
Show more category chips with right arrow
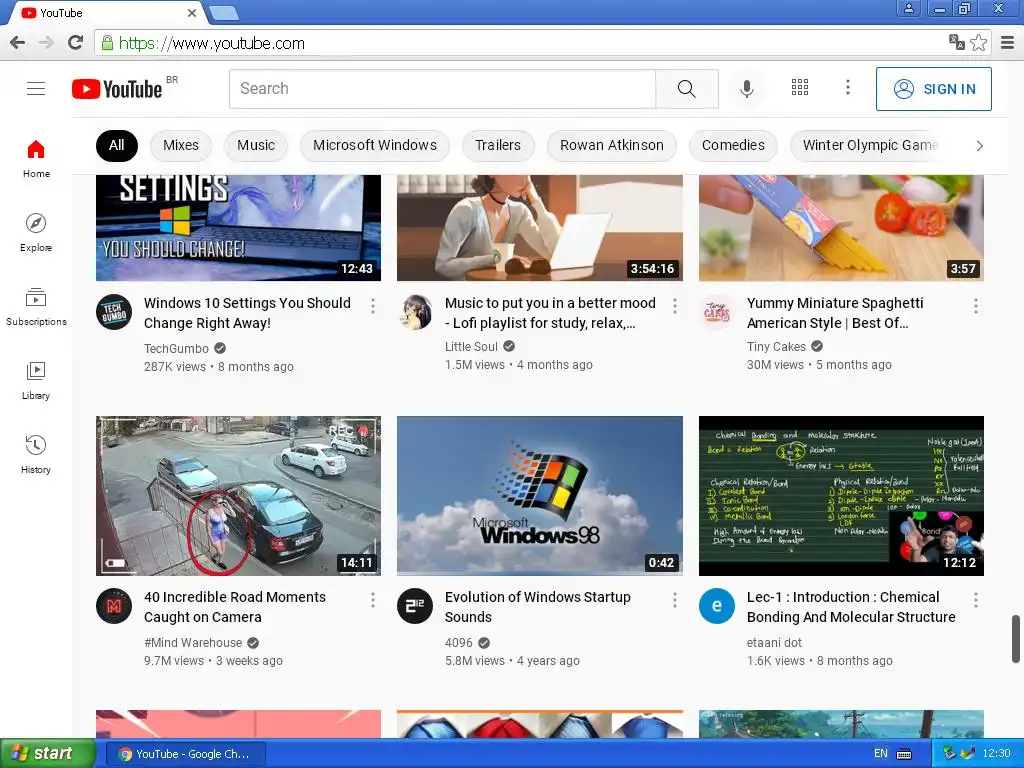tap(979, 146)
